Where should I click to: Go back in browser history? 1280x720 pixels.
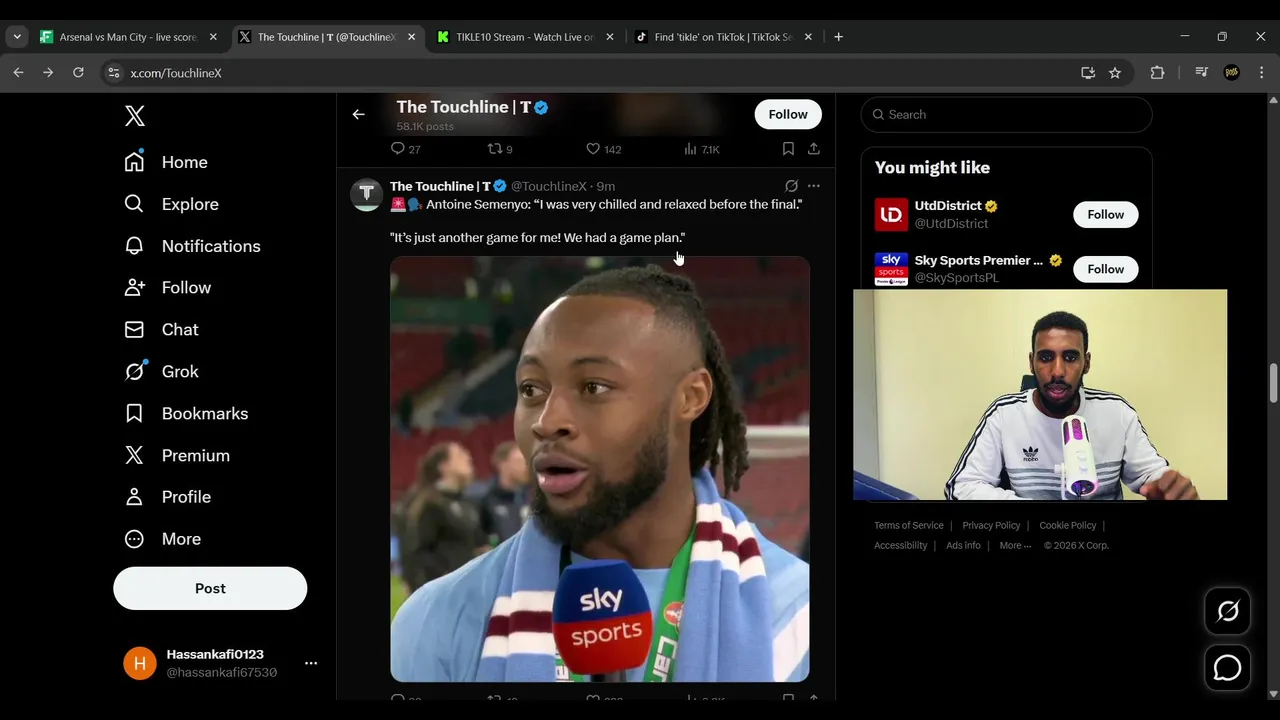point(18,72)
